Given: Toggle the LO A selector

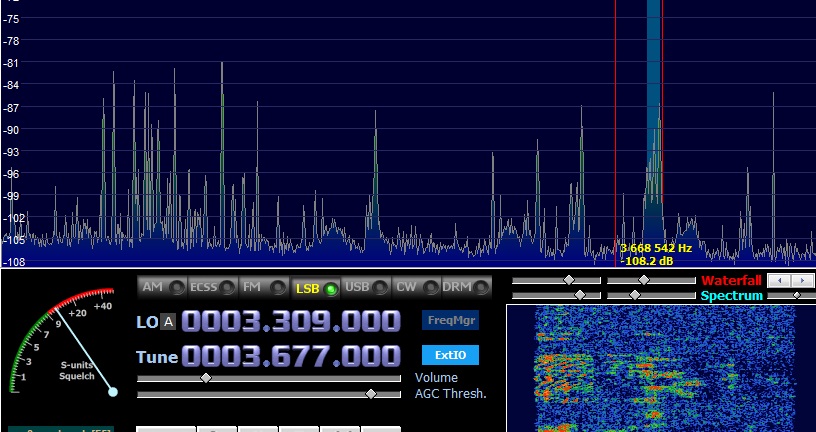Looking at the screenshot, I should point(168,321).
